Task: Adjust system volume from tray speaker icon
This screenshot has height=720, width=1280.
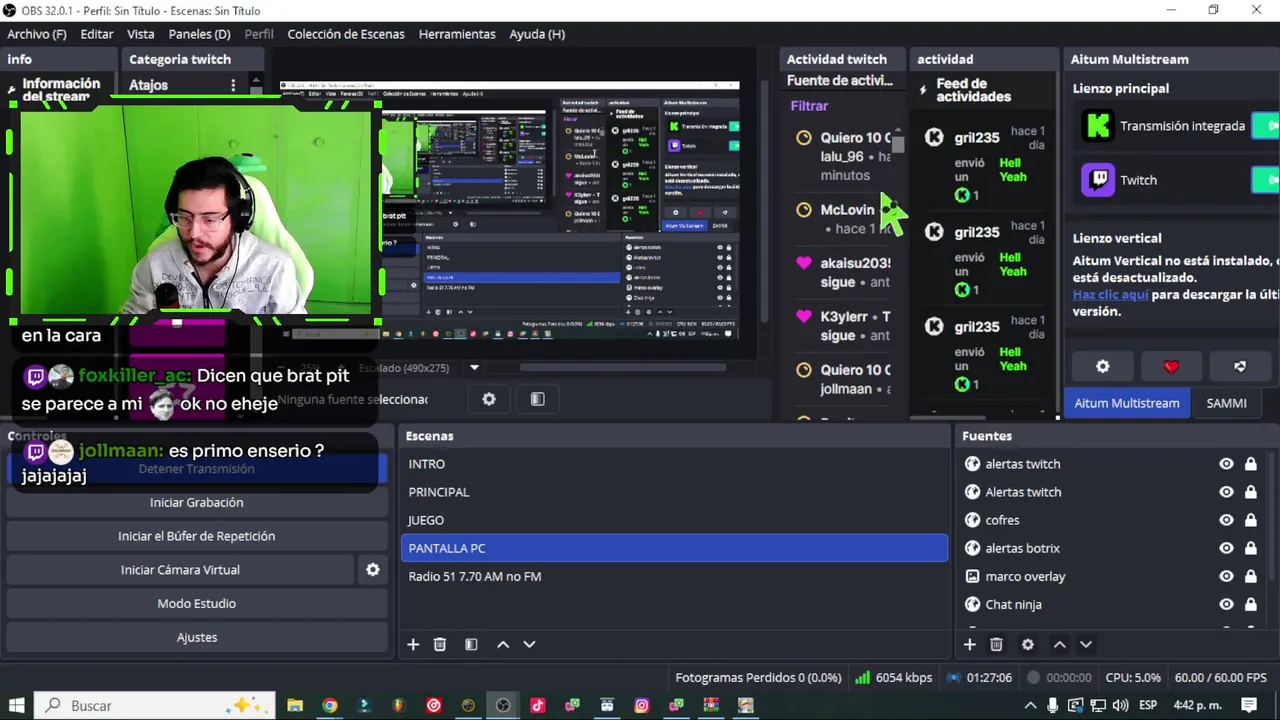Action: [1120, 705]
